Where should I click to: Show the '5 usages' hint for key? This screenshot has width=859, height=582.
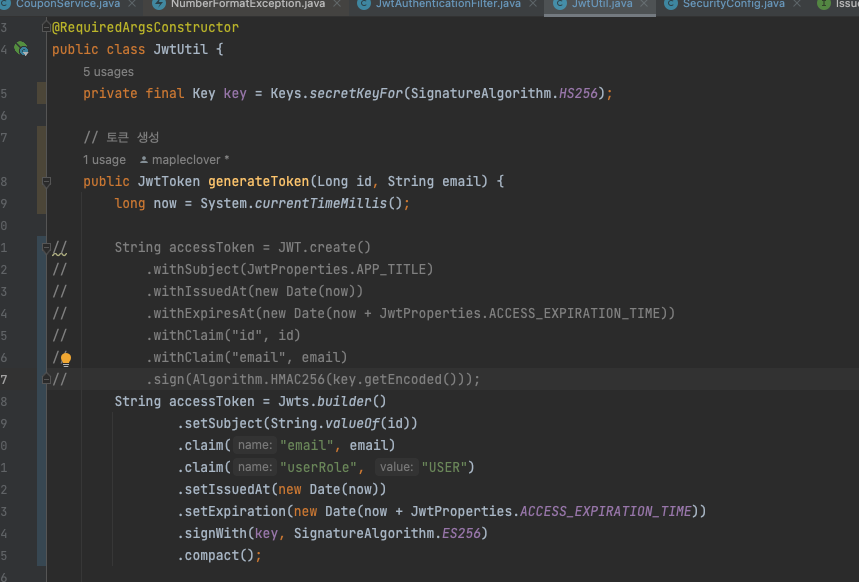(108, 72)
